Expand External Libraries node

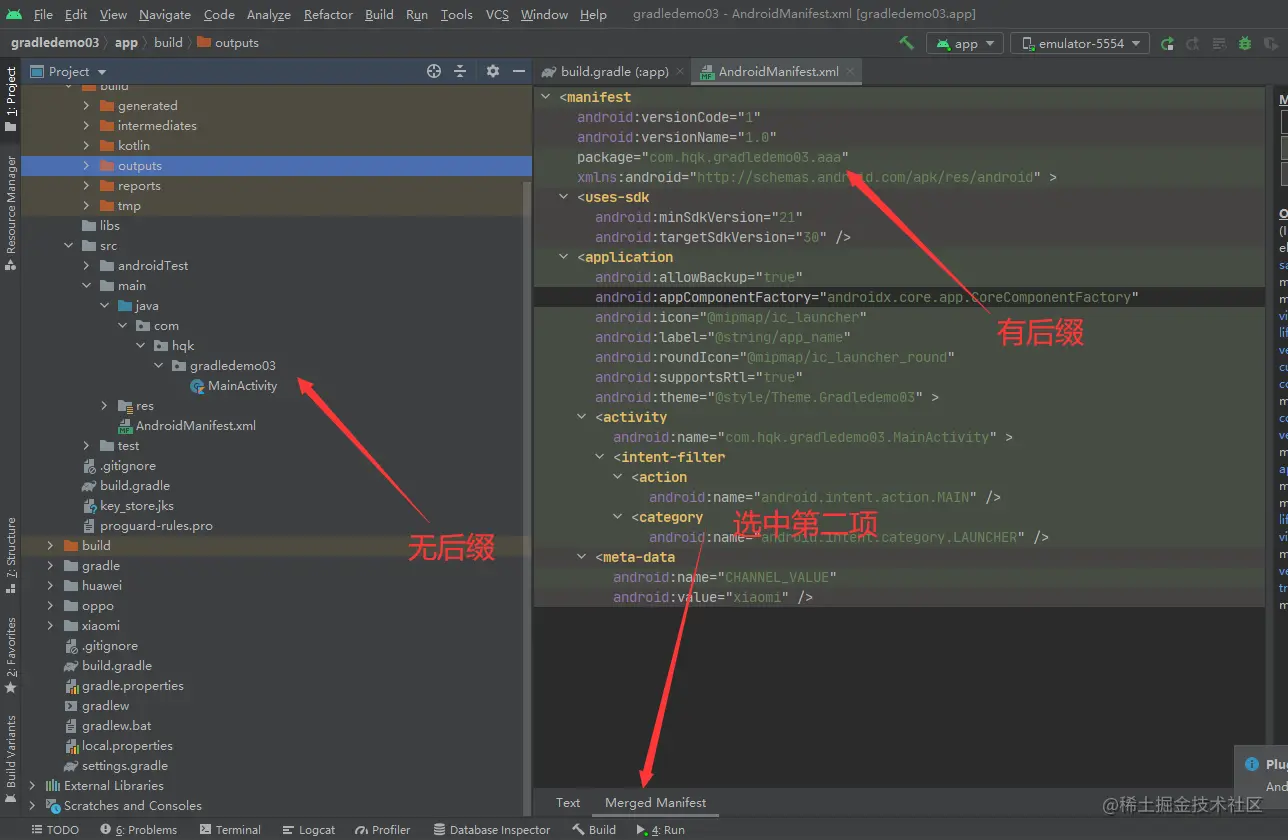click(x=33, y=786)
